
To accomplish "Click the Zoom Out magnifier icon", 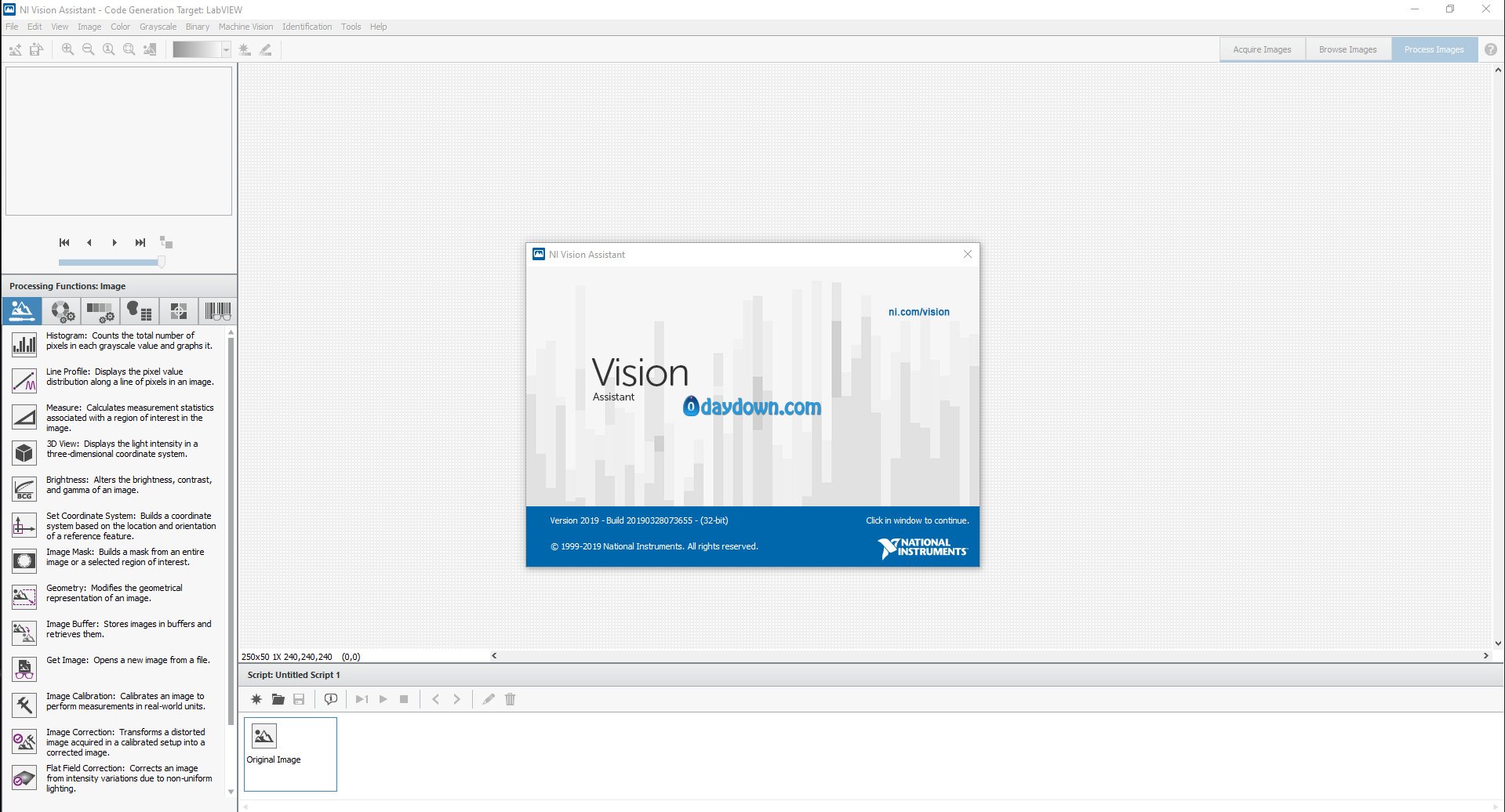I will pyautogui.click(x=89, y=49).
